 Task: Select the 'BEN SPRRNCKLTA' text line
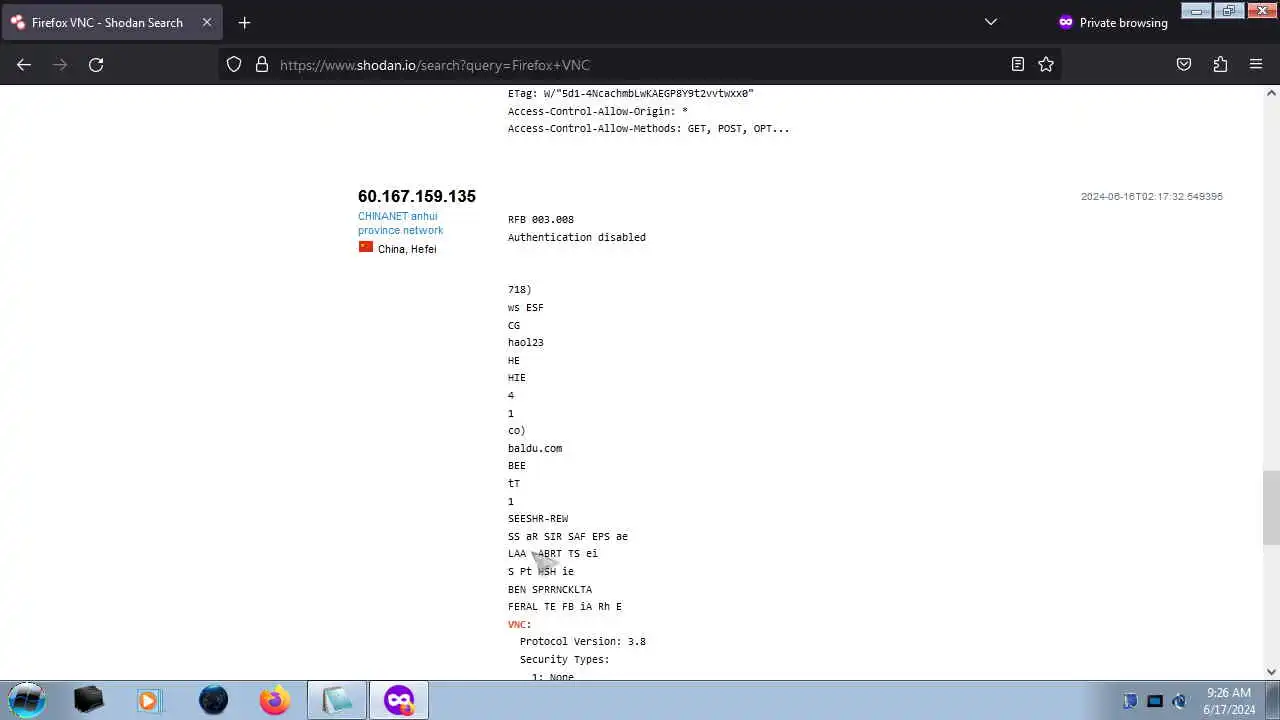[x=550, y=589]
